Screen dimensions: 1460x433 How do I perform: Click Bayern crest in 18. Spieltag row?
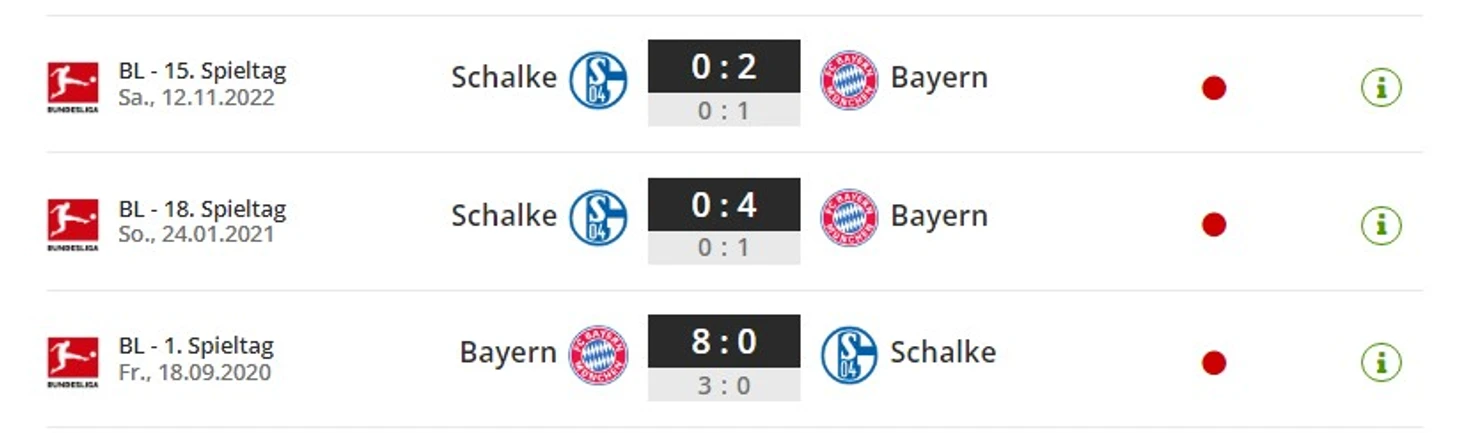[848, 217]
